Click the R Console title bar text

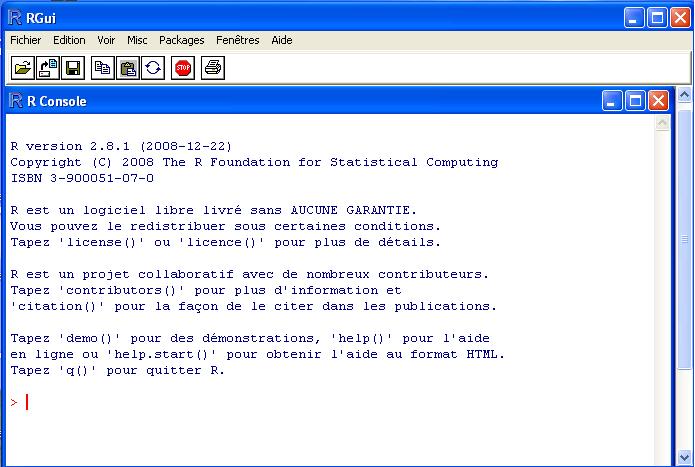point(57,101)
